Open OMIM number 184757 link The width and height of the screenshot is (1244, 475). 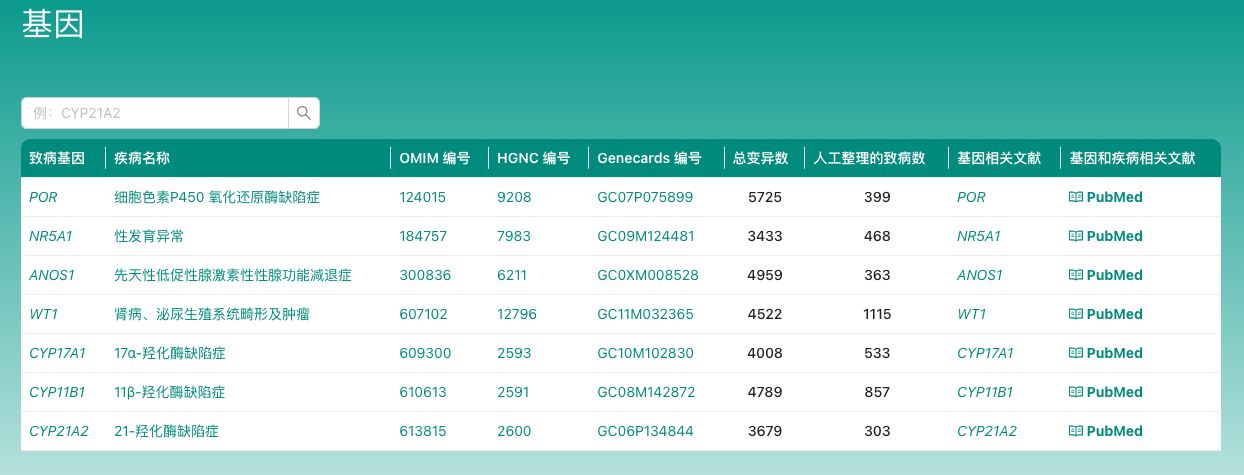[x=423, y=236]
